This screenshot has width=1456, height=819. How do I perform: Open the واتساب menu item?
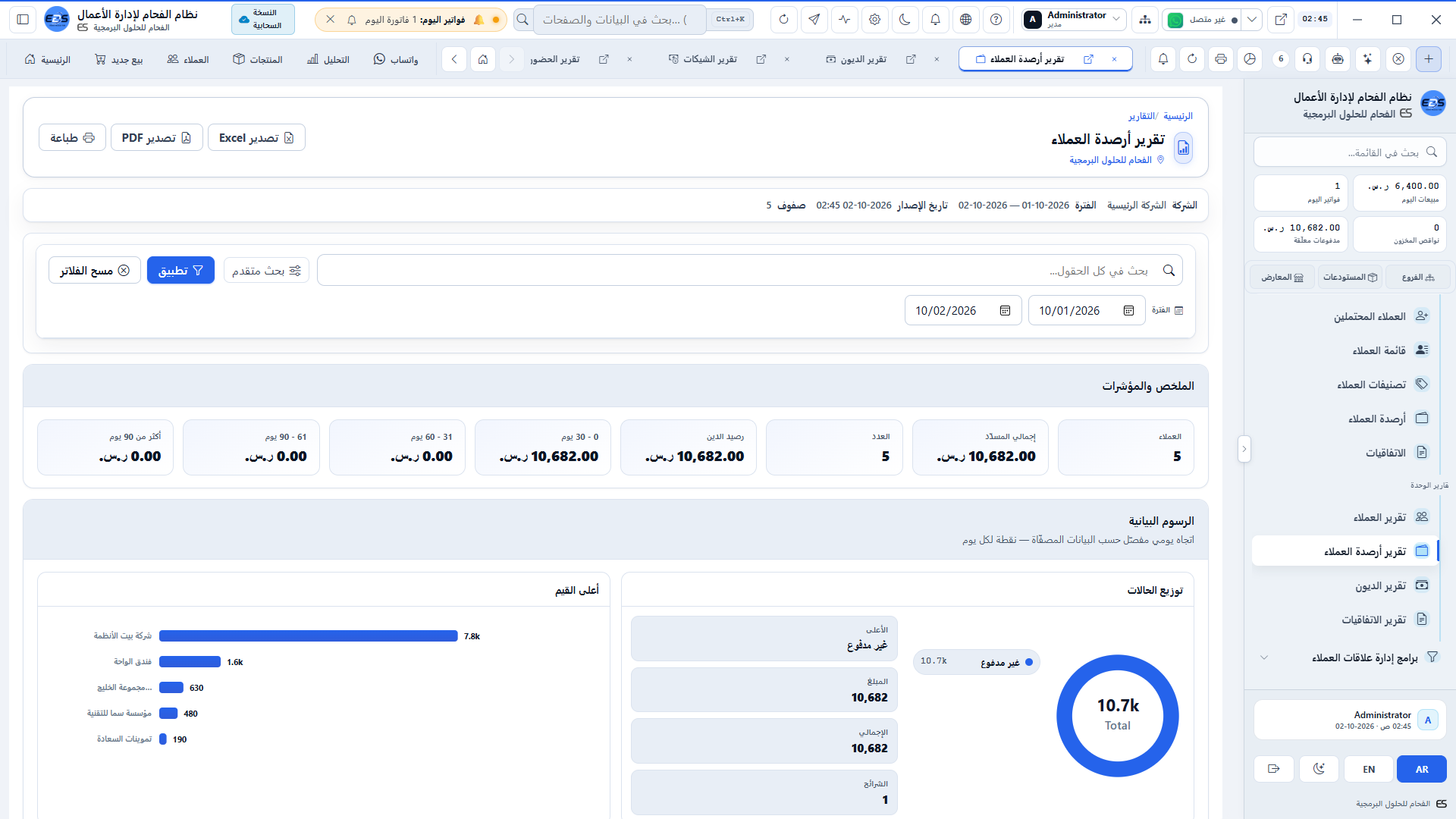396,59
